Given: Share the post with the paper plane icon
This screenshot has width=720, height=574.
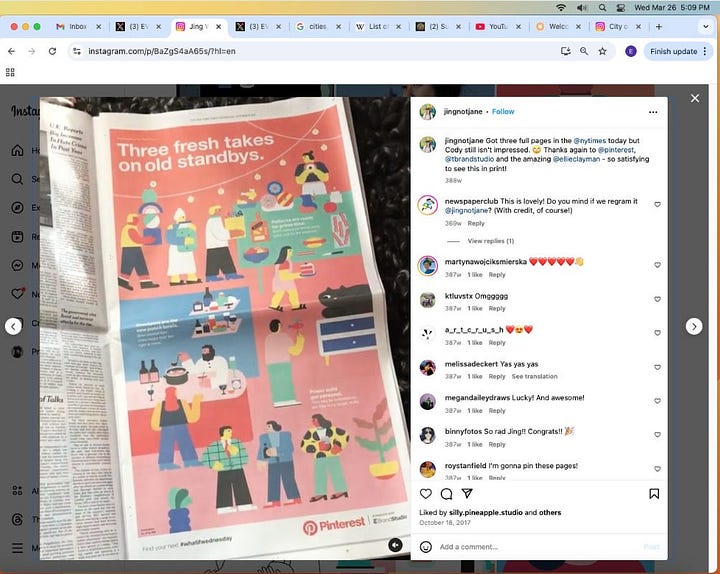Looking at the screenshot, I should [467, 494].
